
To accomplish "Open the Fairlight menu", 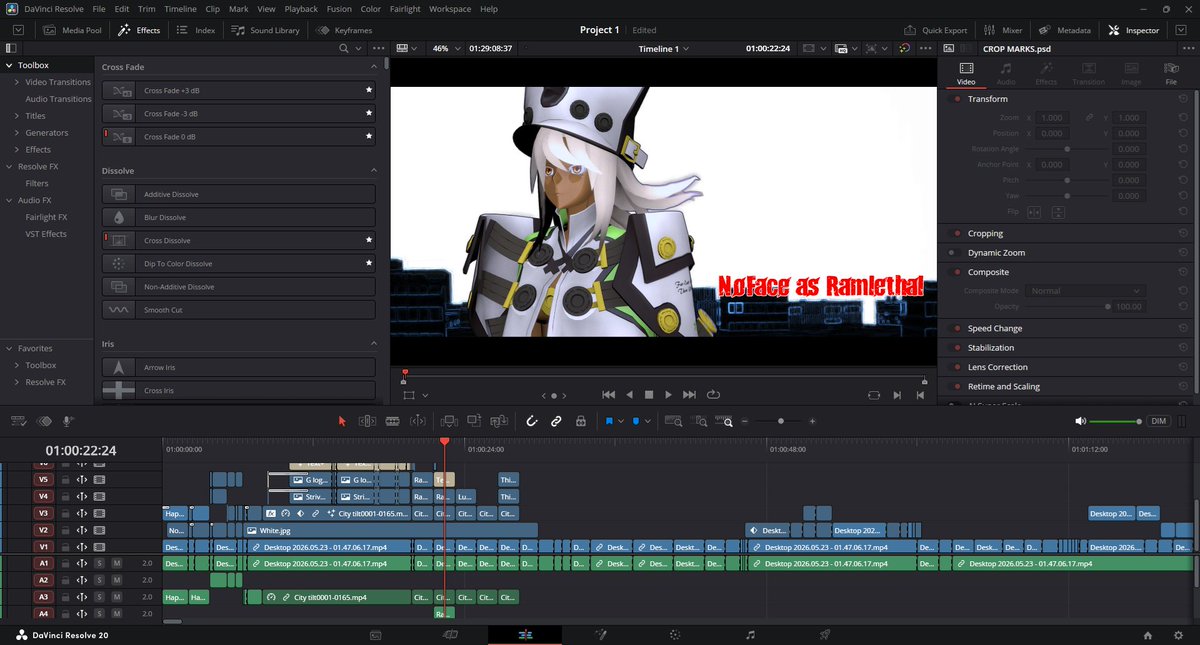I will (x=405, y=9).
